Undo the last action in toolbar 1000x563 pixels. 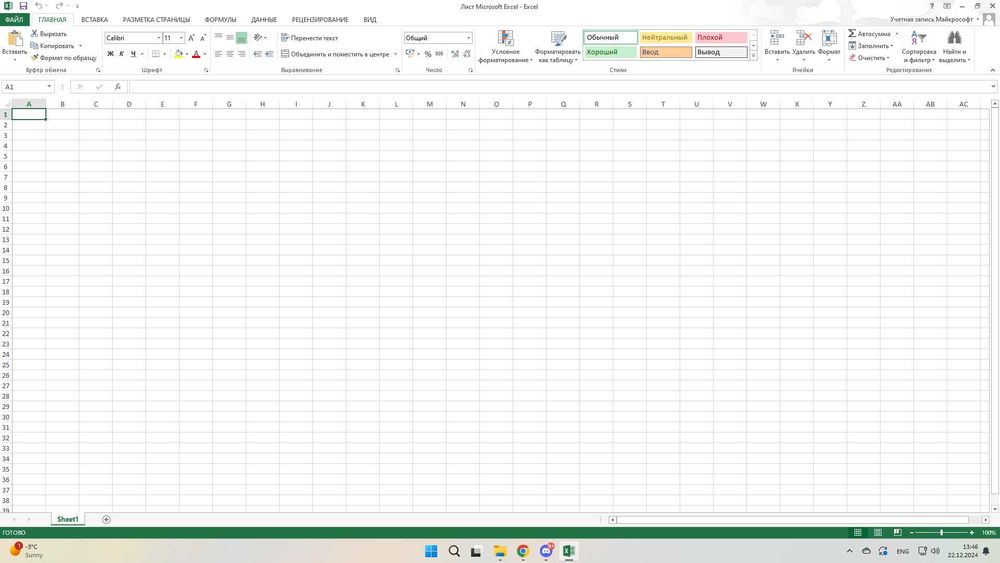38,6
